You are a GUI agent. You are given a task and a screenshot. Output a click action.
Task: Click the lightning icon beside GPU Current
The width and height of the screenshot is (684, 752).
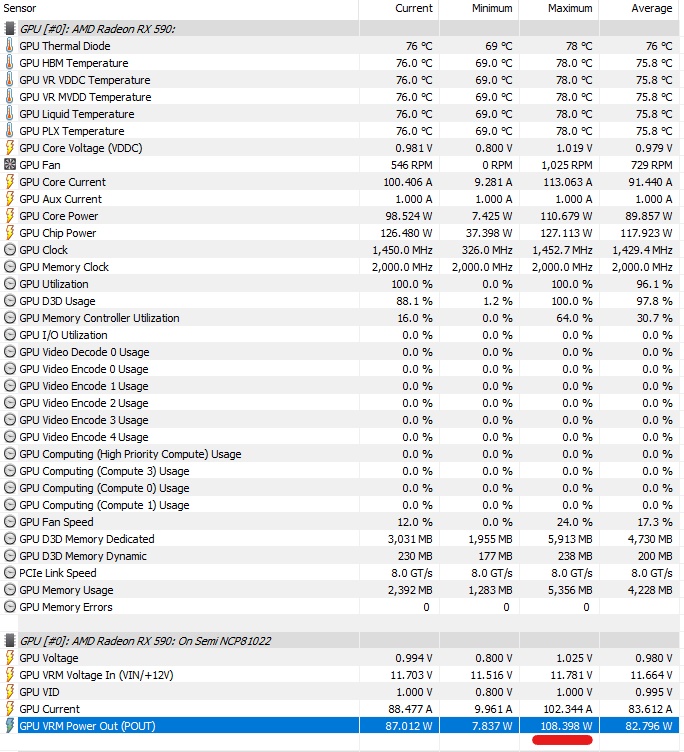coord(10,709)
